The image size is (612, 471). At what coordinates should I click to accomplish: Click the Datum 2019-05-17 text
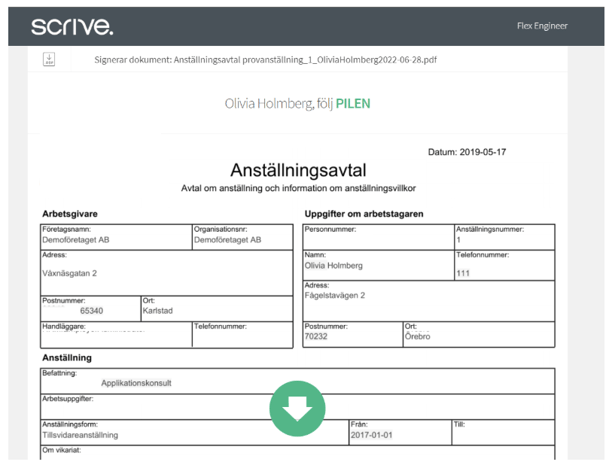point(467,152)
